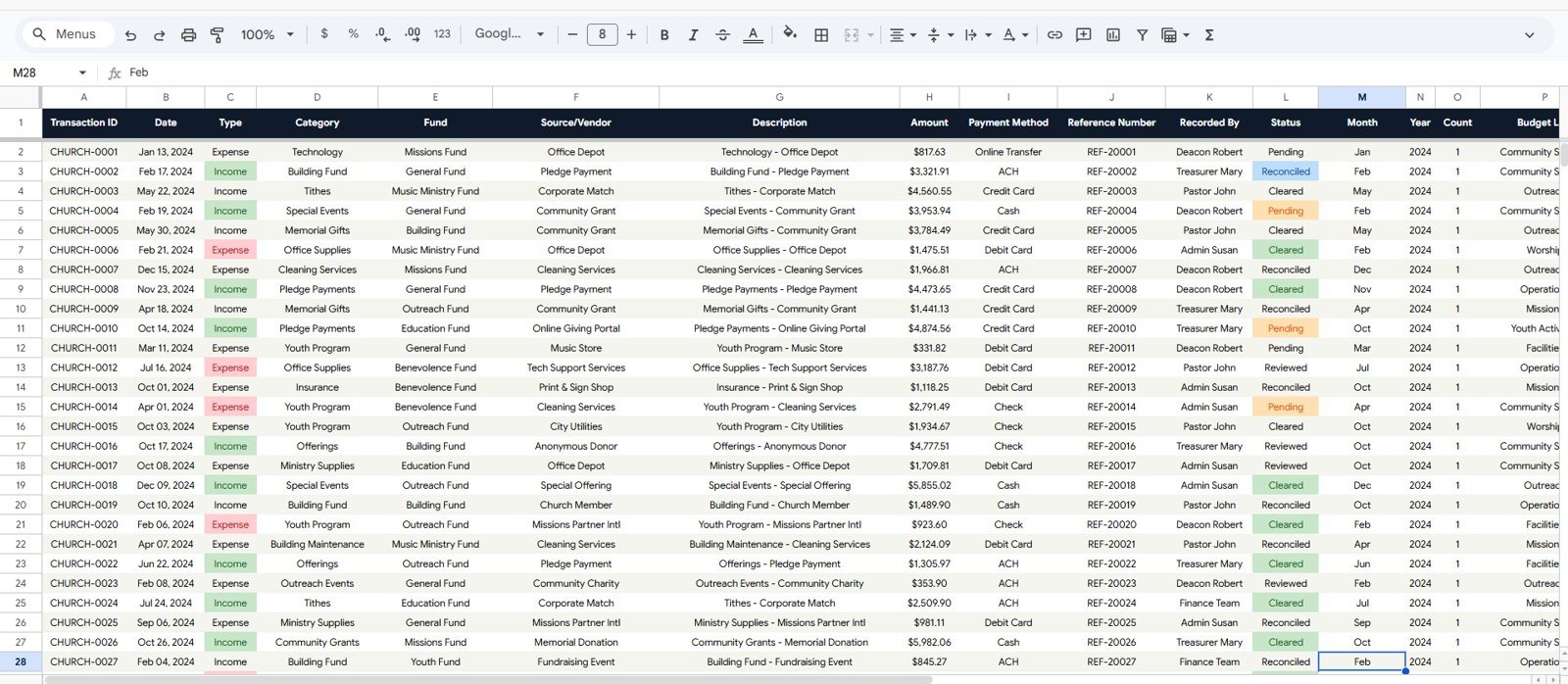Image resolution: width=1568 pixels, height=684 pixels.
Task: Collapse toolbar with chevron at right end
Action: click(x=1529, y=34)
